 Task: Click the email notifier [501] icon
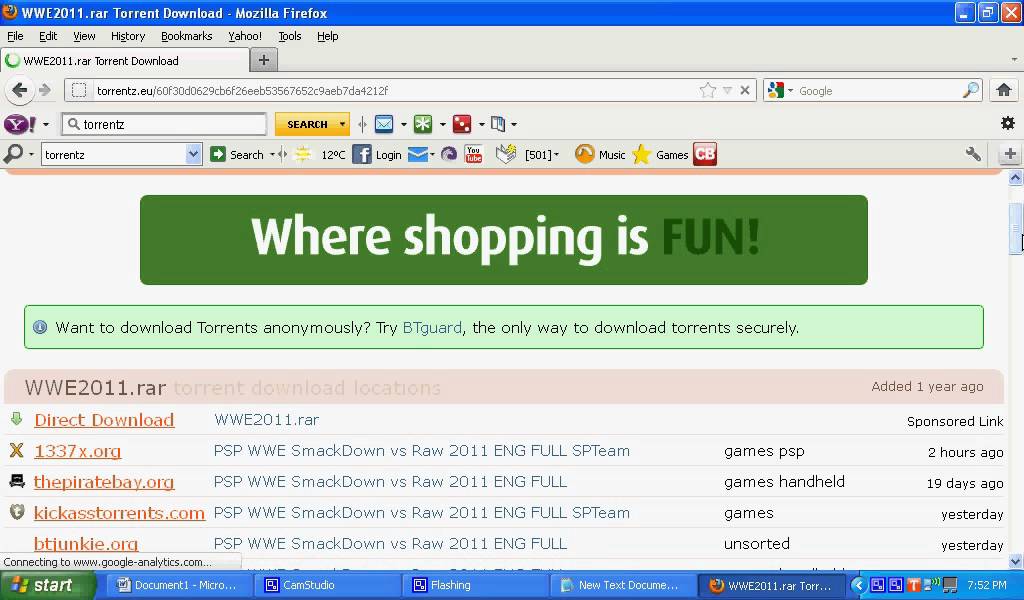point(506,154)
